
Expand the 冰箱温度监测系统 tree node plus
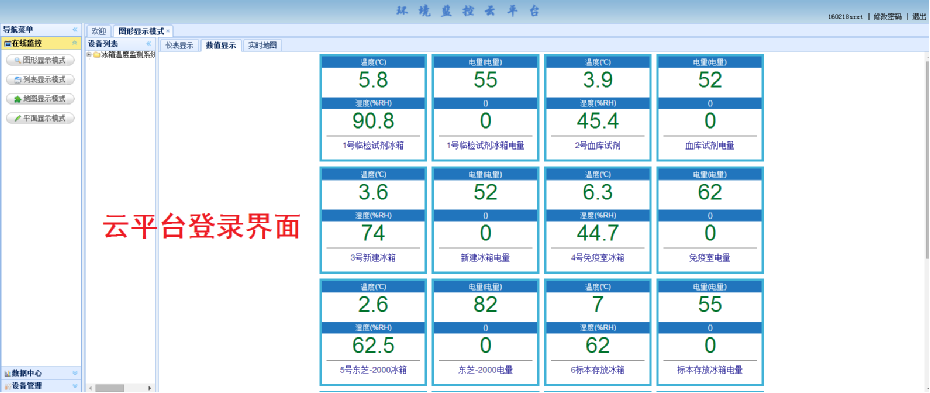coord(89,55)
